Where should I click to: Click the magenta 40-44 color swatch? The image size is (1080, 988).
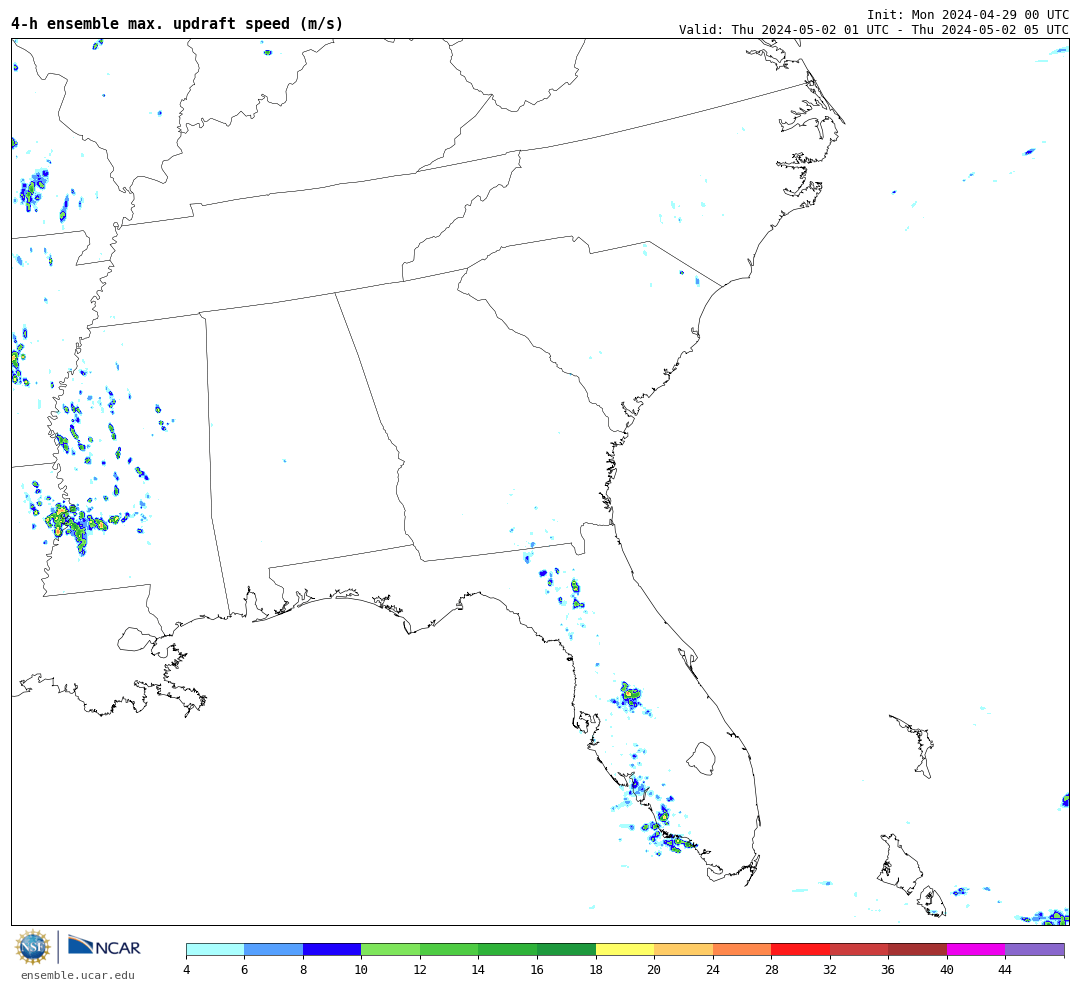click(976, 949)
